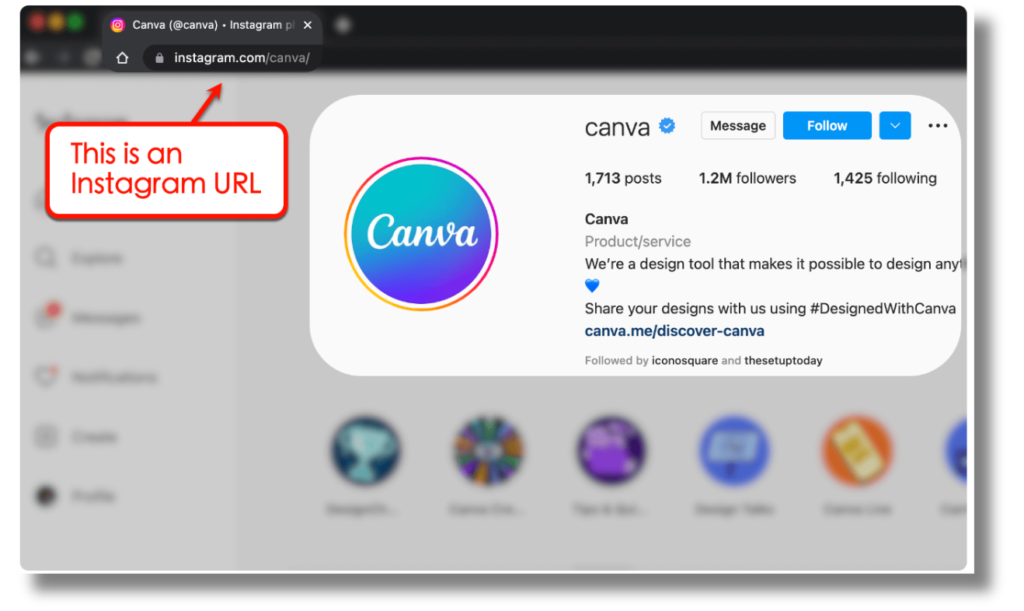Open the Canva Live story highlight
The image size is (1024, 611).
pos(858,452)
